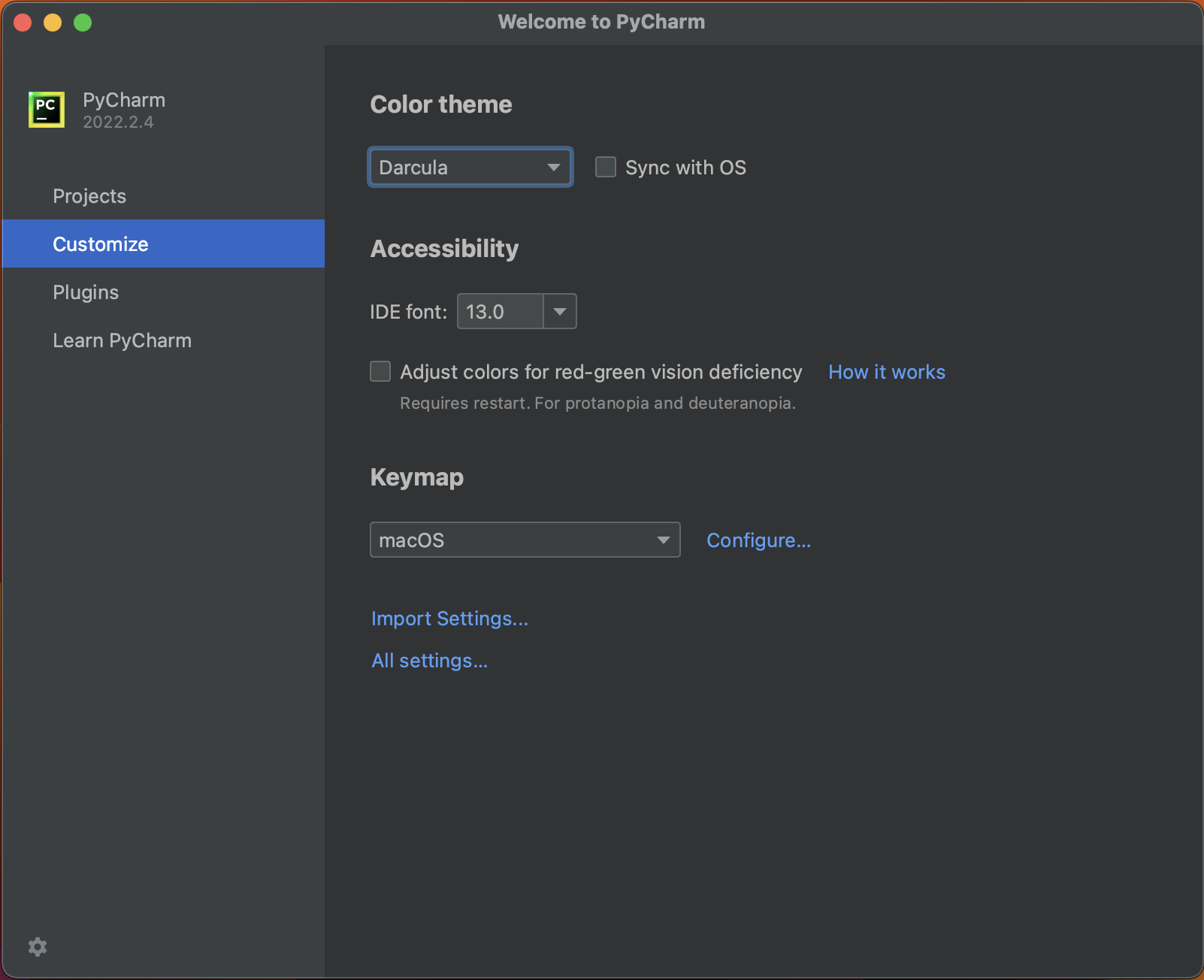The width and height of the screenshot is (1204, 980).
Task: Expand the IDE font size arrow
Action: [x=560, y=311]
